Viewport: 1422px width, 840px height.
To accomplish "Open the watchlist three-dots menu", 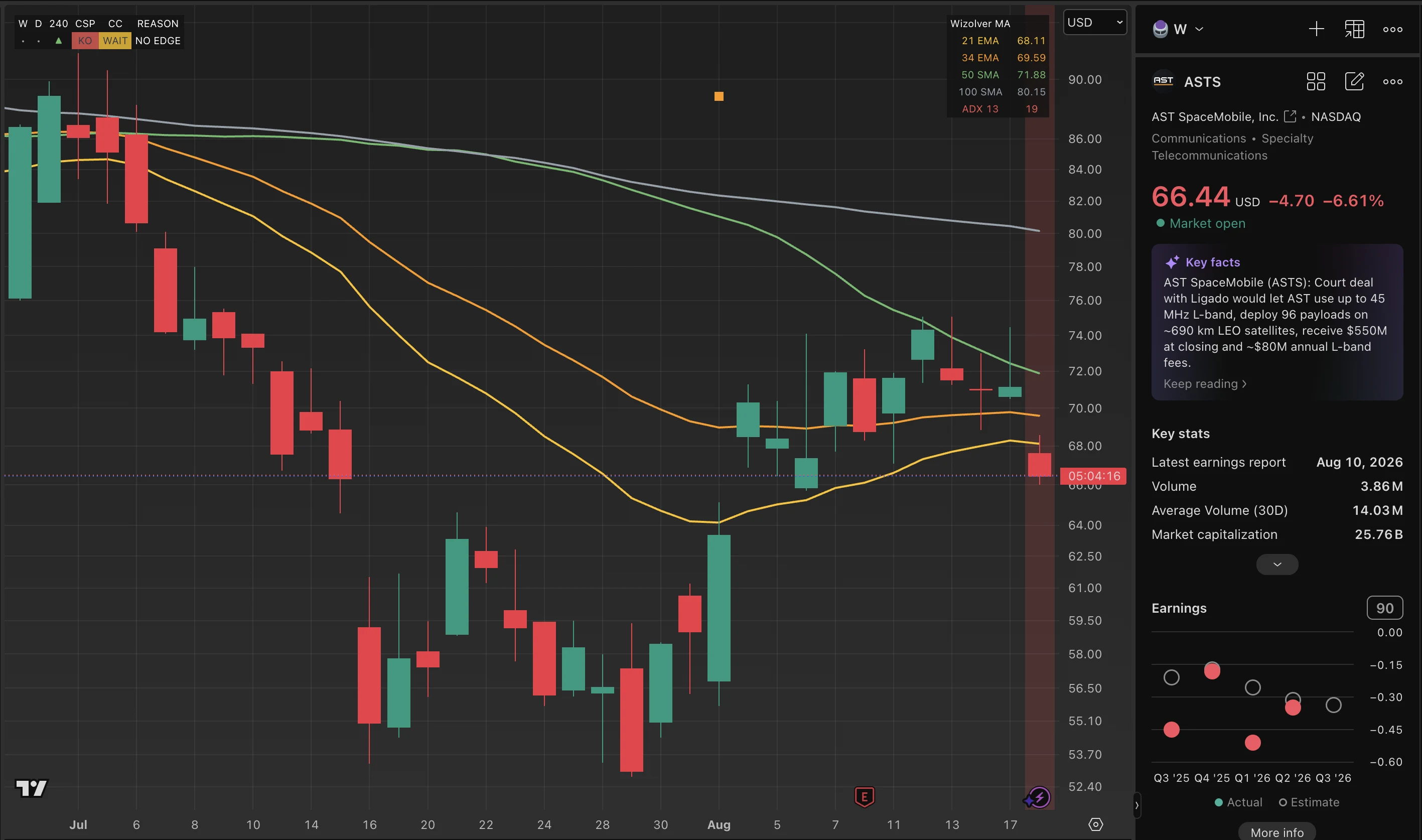I will click(1392, 30).
